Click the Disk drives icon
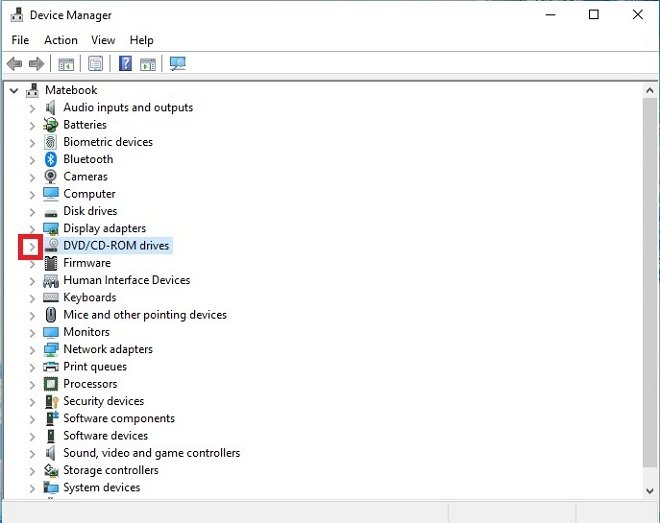660x523 pixels. click(x=51, y=213)
